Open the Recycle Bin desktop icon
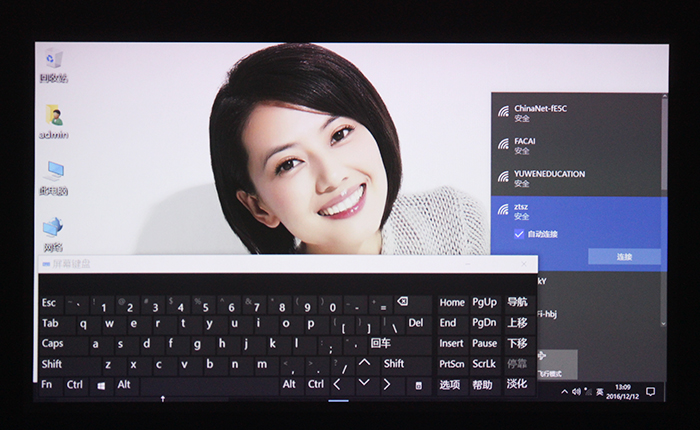700x430 pixels. 53,62
